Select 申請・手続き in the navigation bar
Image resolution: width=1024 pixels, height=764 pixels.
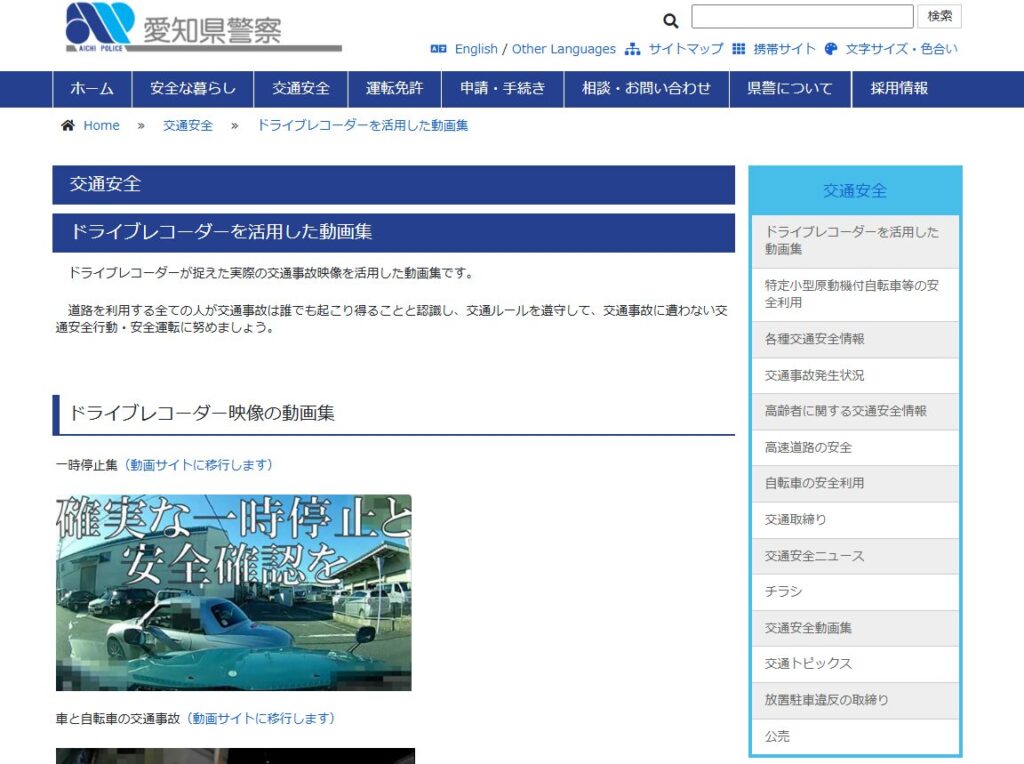click(x=503, y=88)
